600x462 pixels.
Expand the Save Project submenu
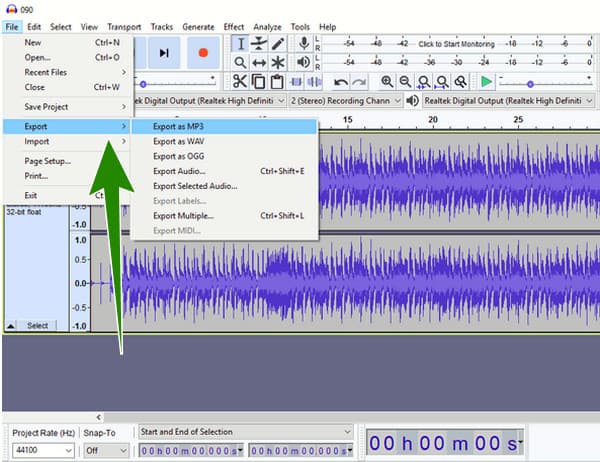point(67,107)
